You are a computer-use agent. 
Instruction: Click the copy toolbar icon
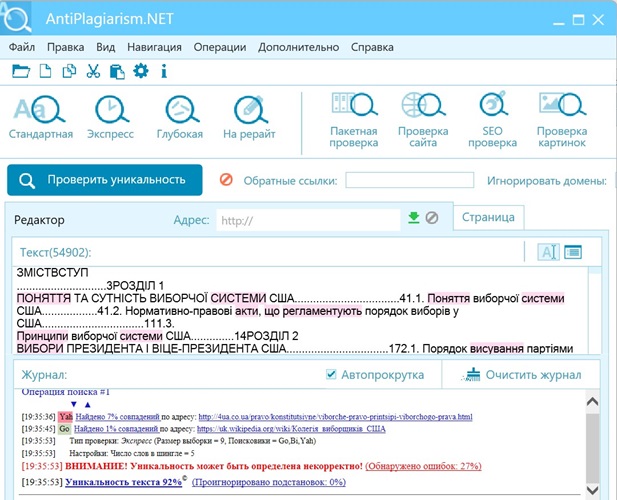(x=69, y=71)
